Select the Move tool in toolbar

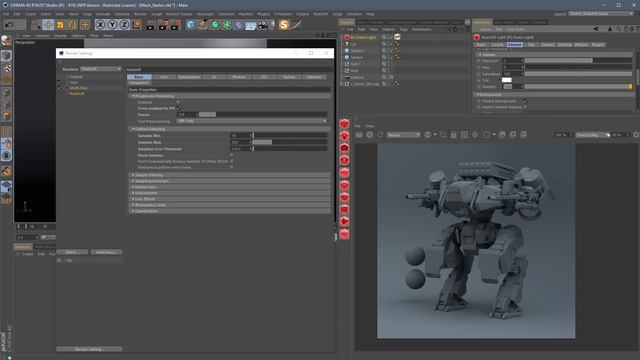[x=48, y=25]
